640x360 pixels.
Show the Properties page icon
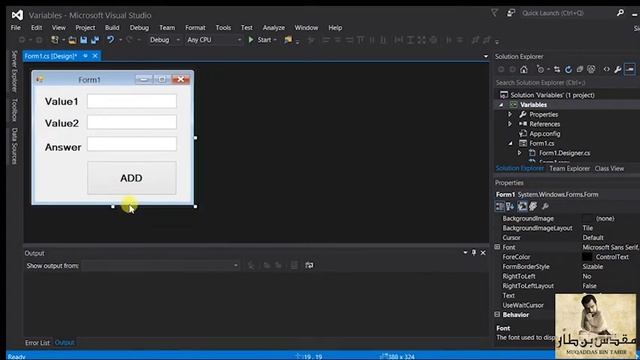pos(522,207)
